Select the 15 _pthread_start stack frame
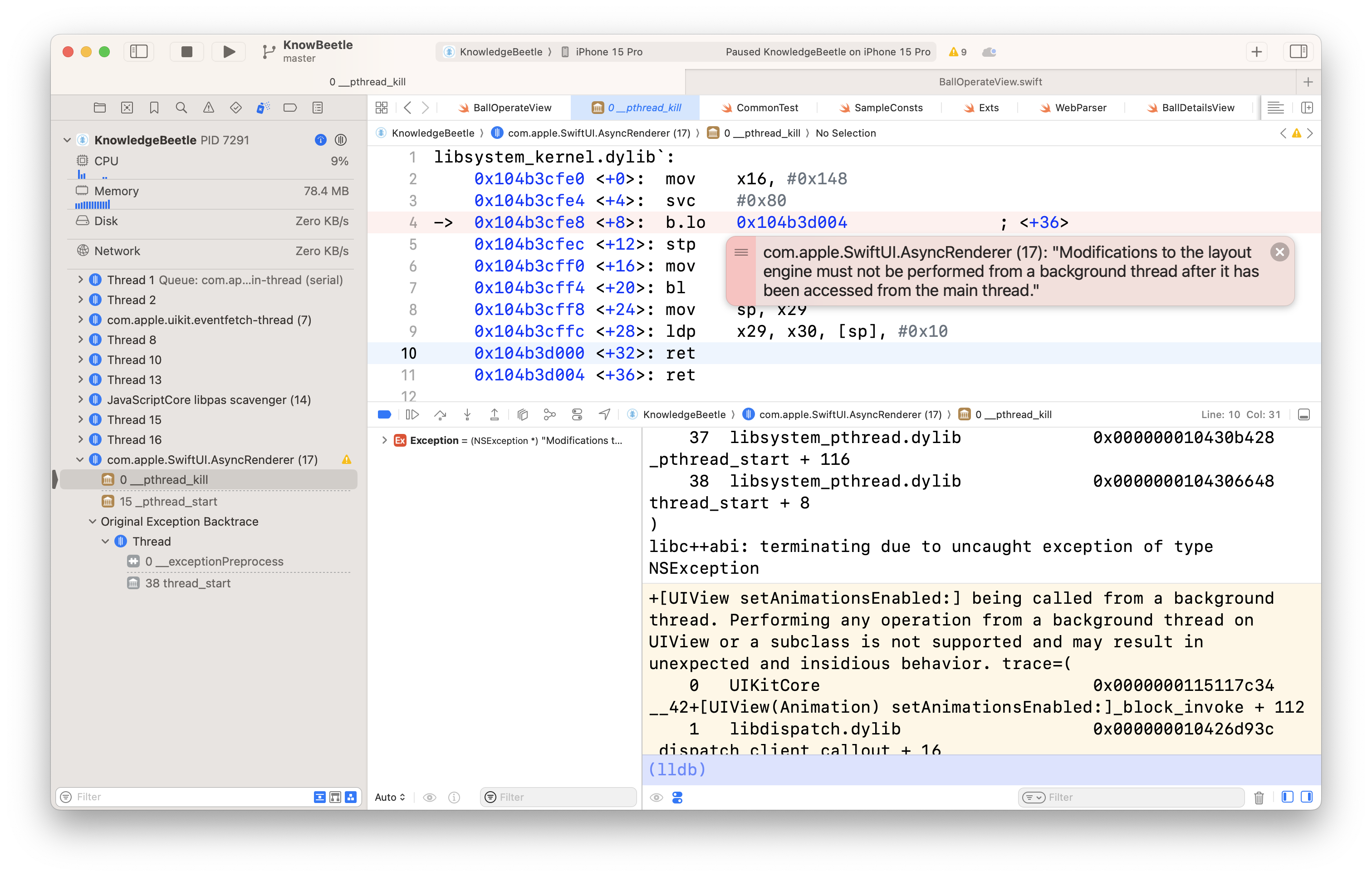 coord(209,501)
